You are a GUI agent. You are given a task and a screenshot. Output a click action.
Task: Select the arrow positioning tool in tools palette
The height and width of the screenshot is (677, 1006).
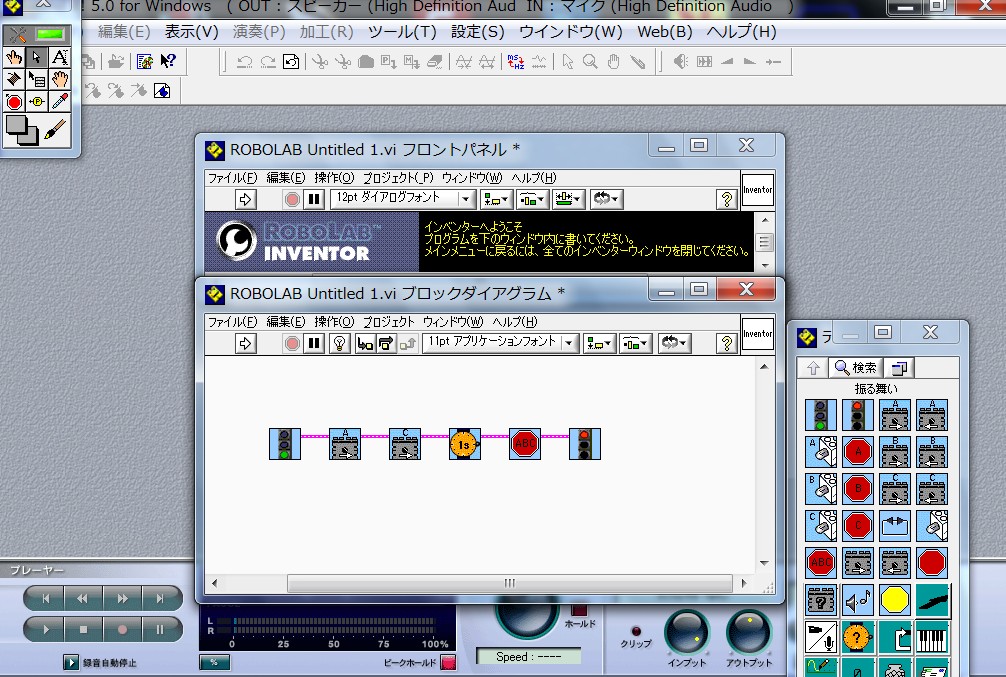pyautogui.click(x=37, y=58)
